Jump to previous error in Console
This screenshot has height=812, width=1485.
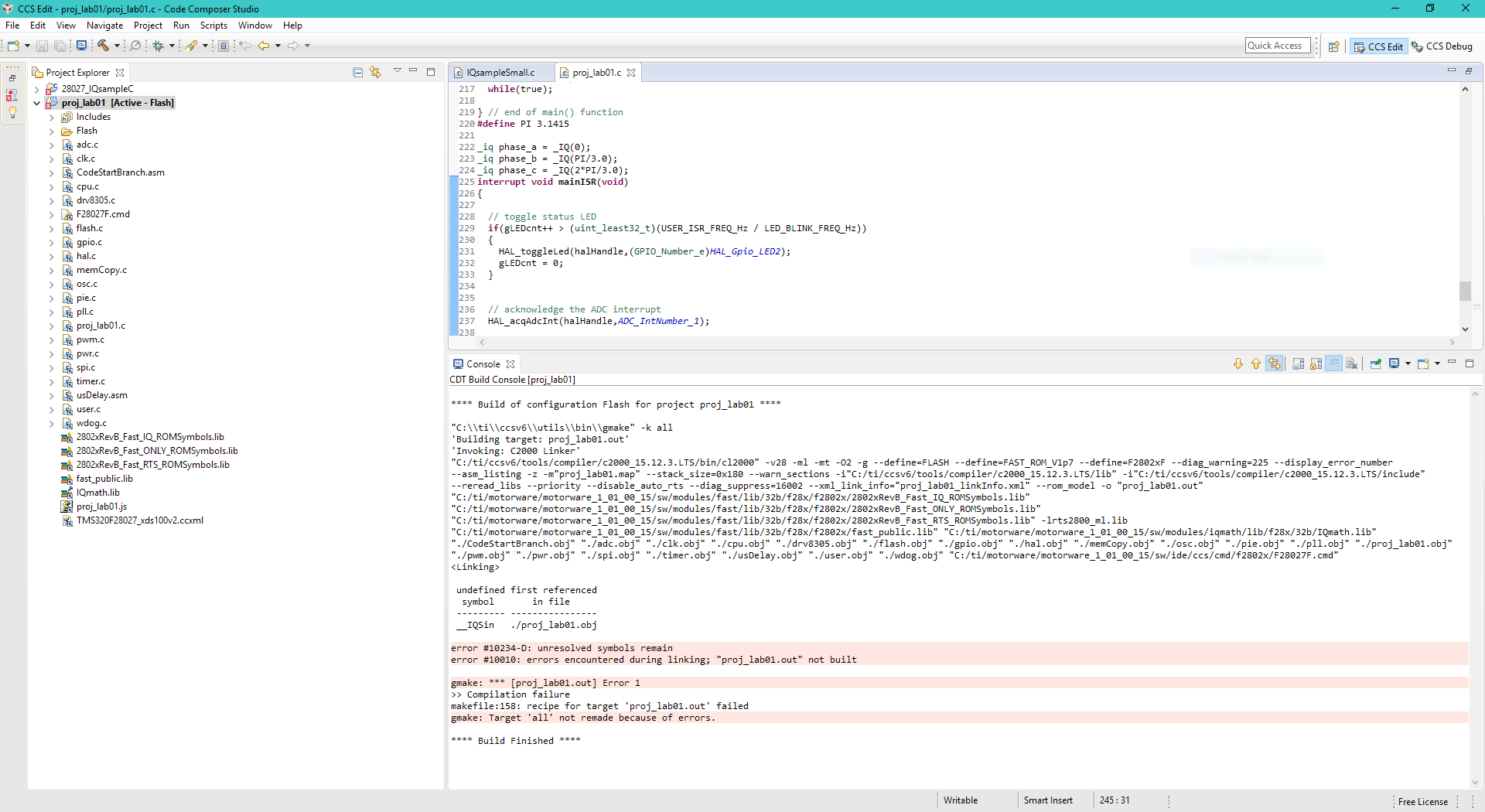[1255, 363]
